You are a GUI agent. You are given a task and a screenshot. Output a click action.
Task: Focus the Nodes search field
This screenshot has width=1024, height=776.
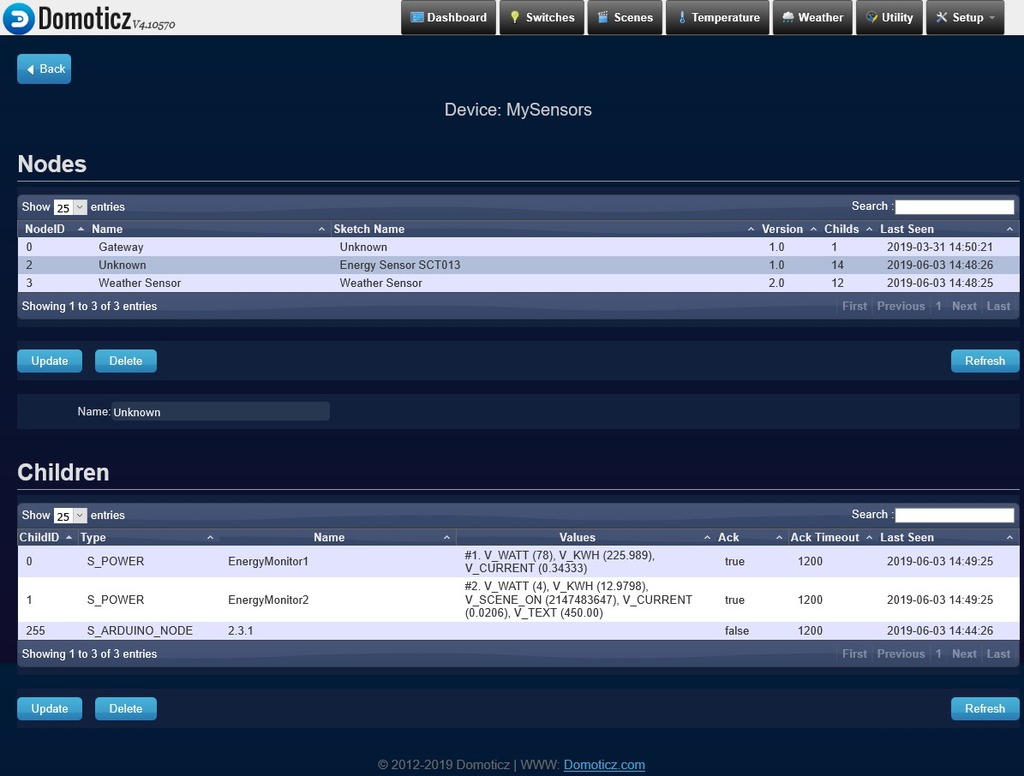(x=954, y=207)
